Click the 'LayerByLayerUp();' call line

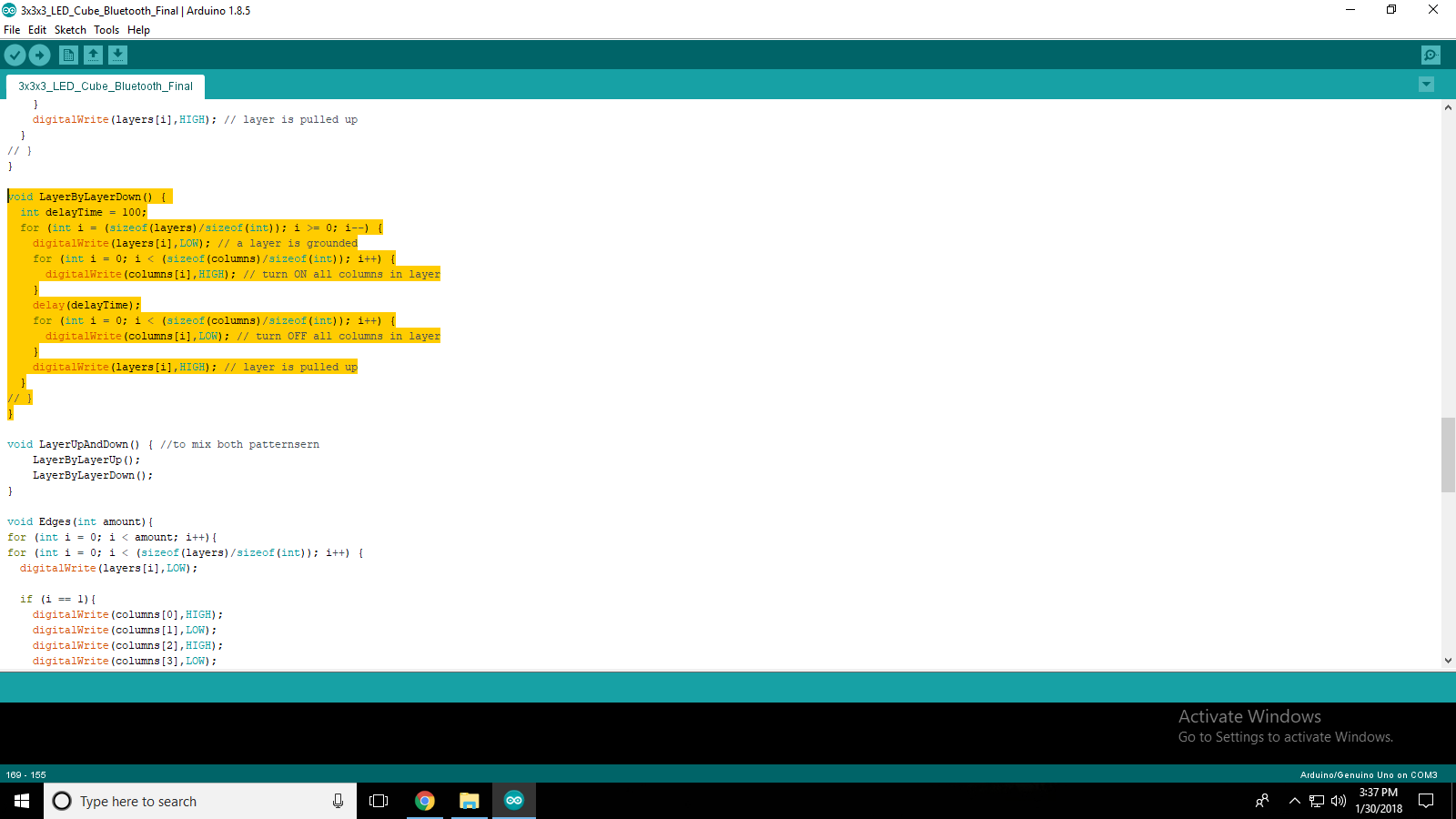tap(86, 460)
